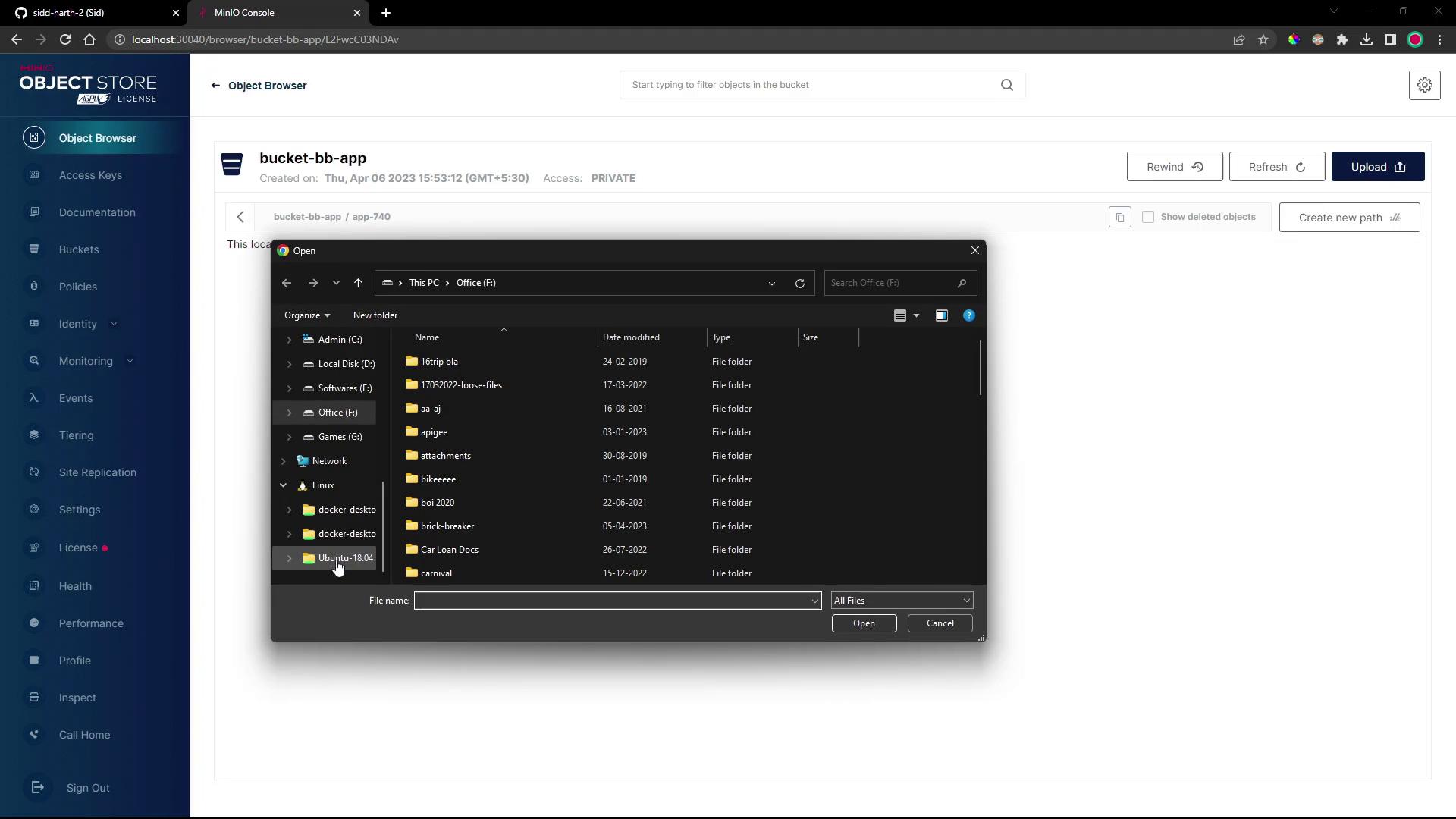Click the search magnifier in filter box
Viewport: 1456px width, 819px height.
[x=1006, y=85]
